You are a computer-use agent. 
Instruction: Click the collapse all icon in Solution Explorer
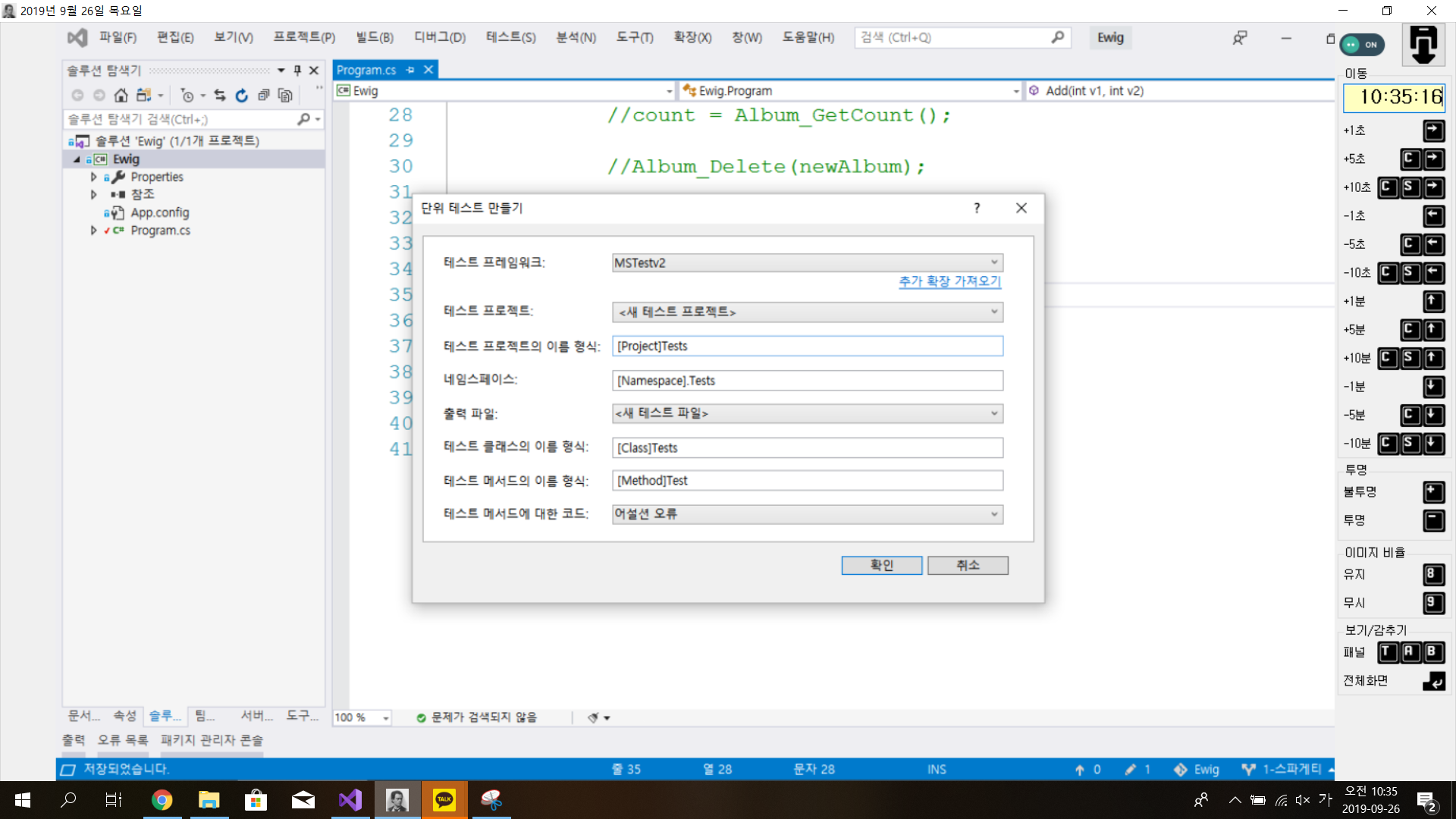pyautogui.click(x=263, y=96)
